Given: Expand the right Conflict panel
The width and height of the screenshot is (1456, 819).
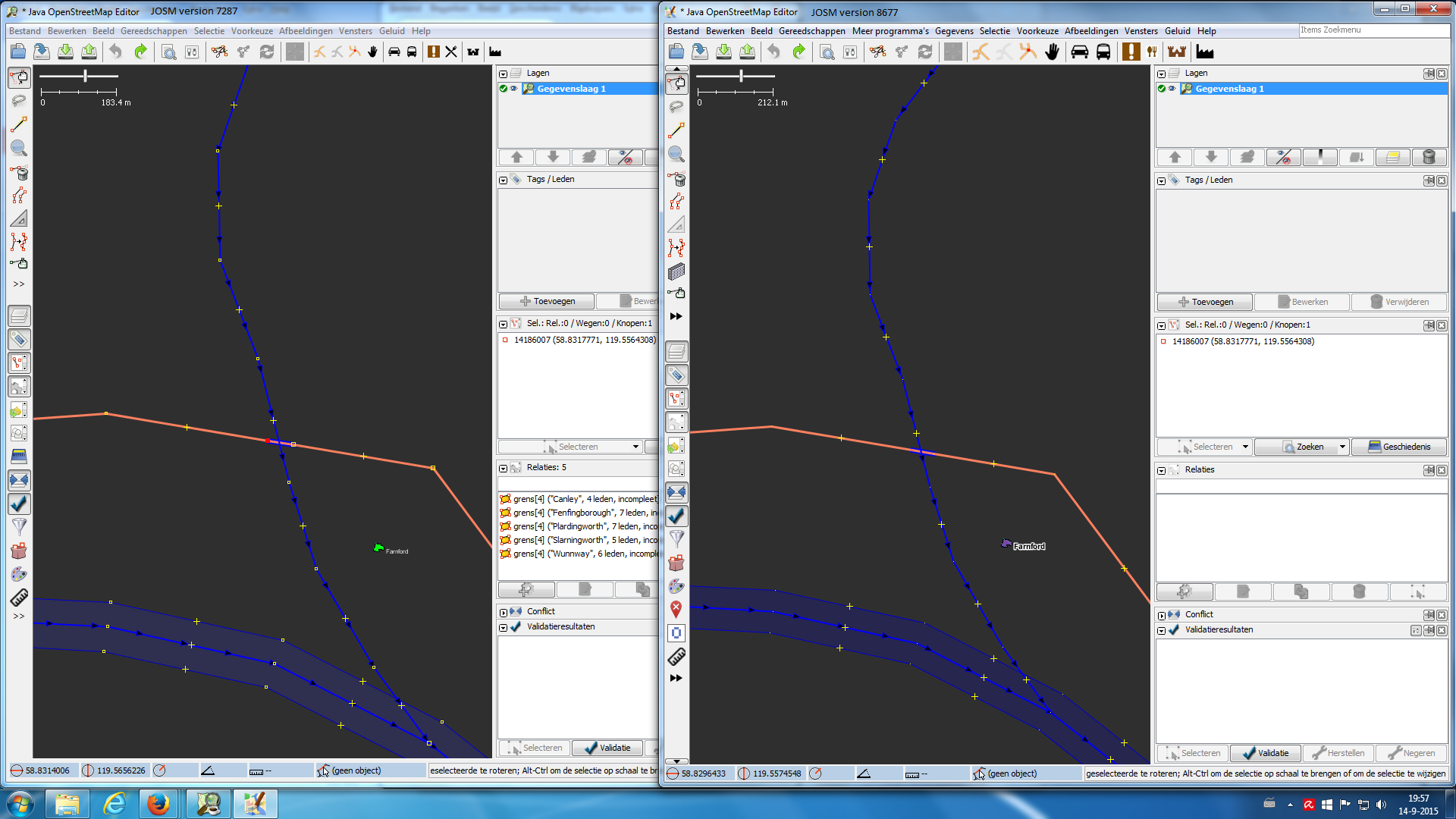Looking at the screenshot, I should [x=1161, y=615].
